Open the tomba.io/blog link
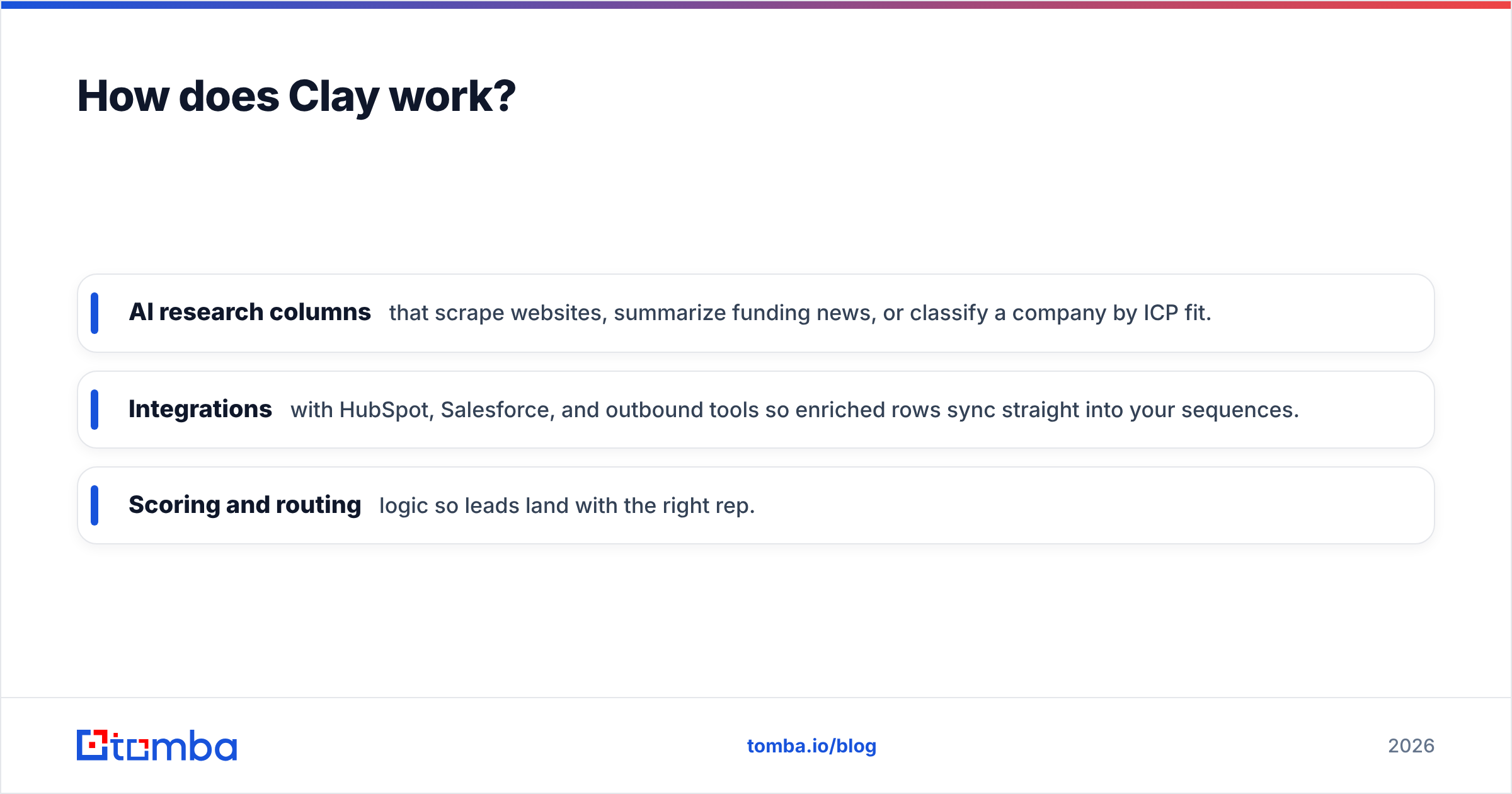Screen dimensions: 1512x794 point(811,746)
